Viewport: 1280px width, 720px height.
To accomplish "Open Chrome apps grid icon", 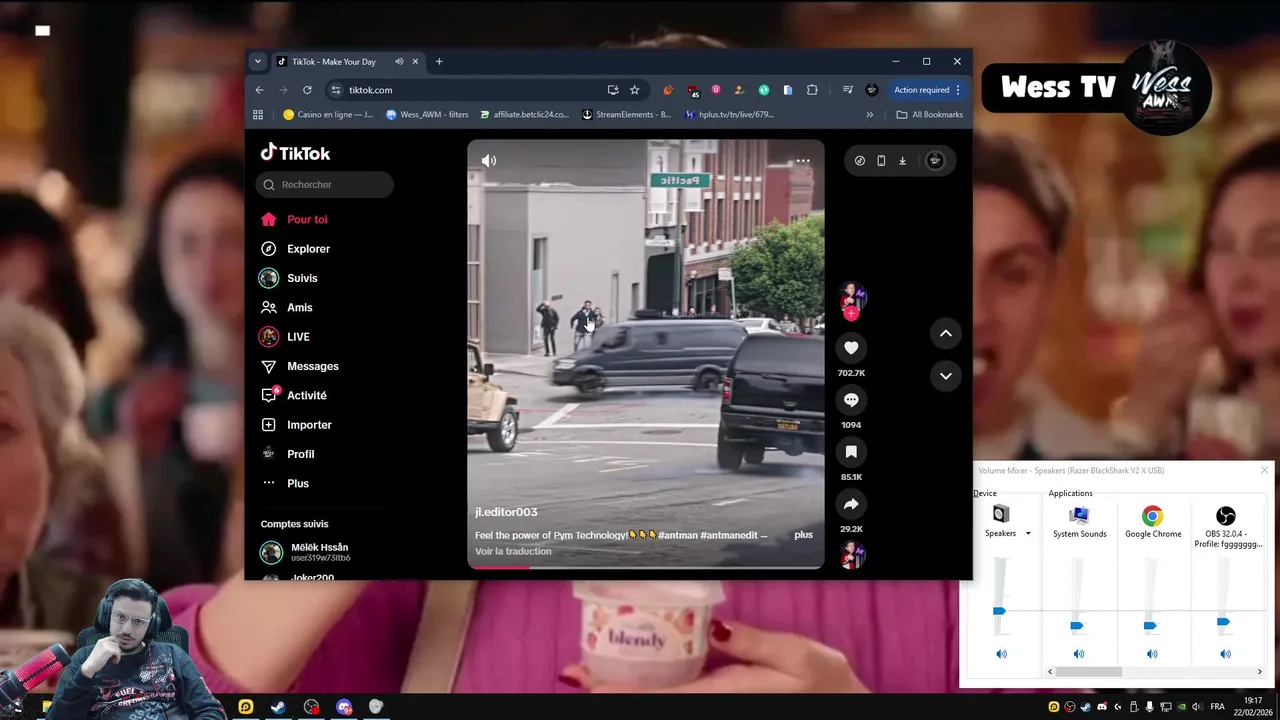I will point(258,115).
